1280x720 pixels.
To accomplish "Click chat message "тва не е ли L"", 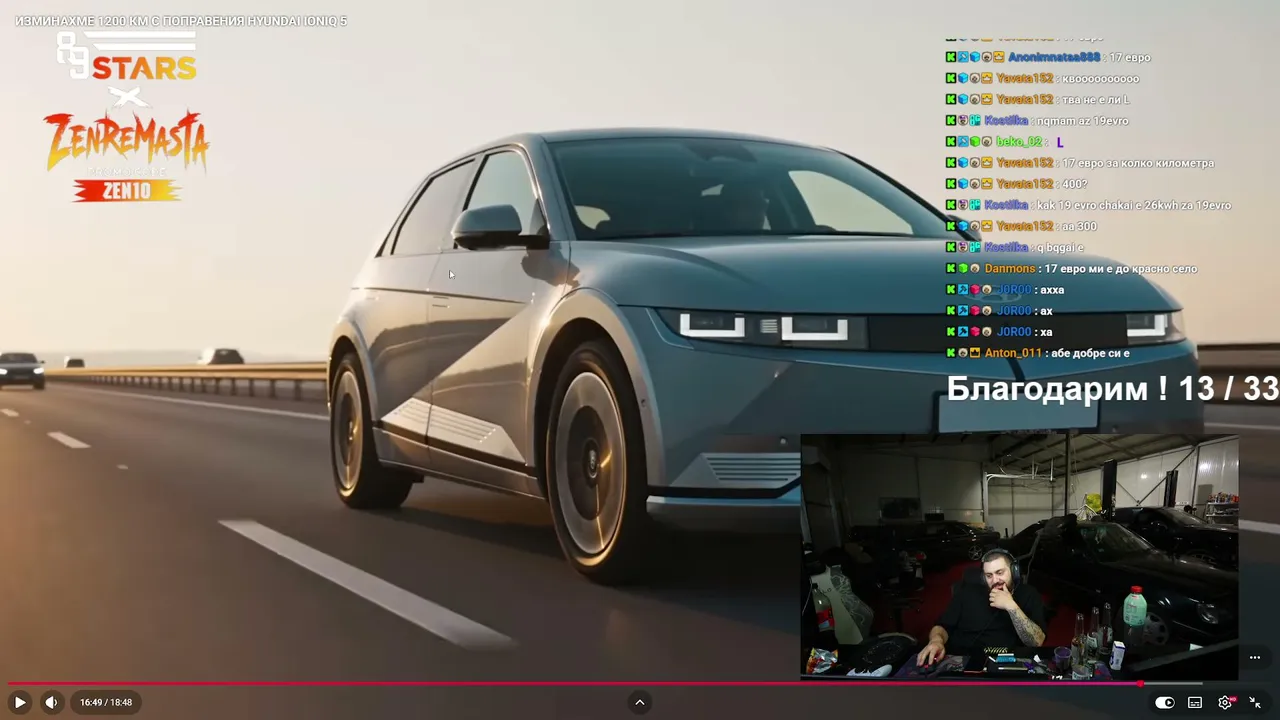I will pos(1096,99).
